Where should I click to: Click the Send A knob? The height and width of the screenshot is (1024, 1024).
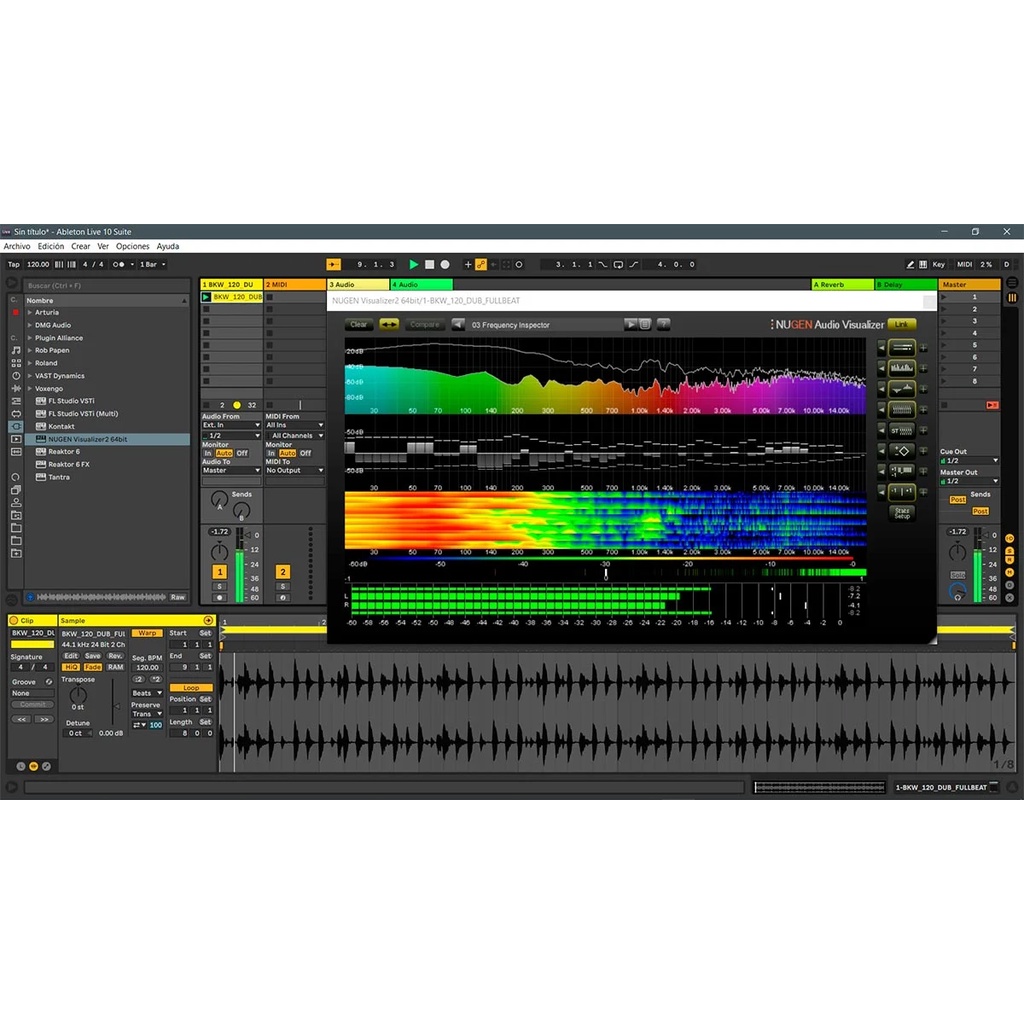tap(219, 501)
